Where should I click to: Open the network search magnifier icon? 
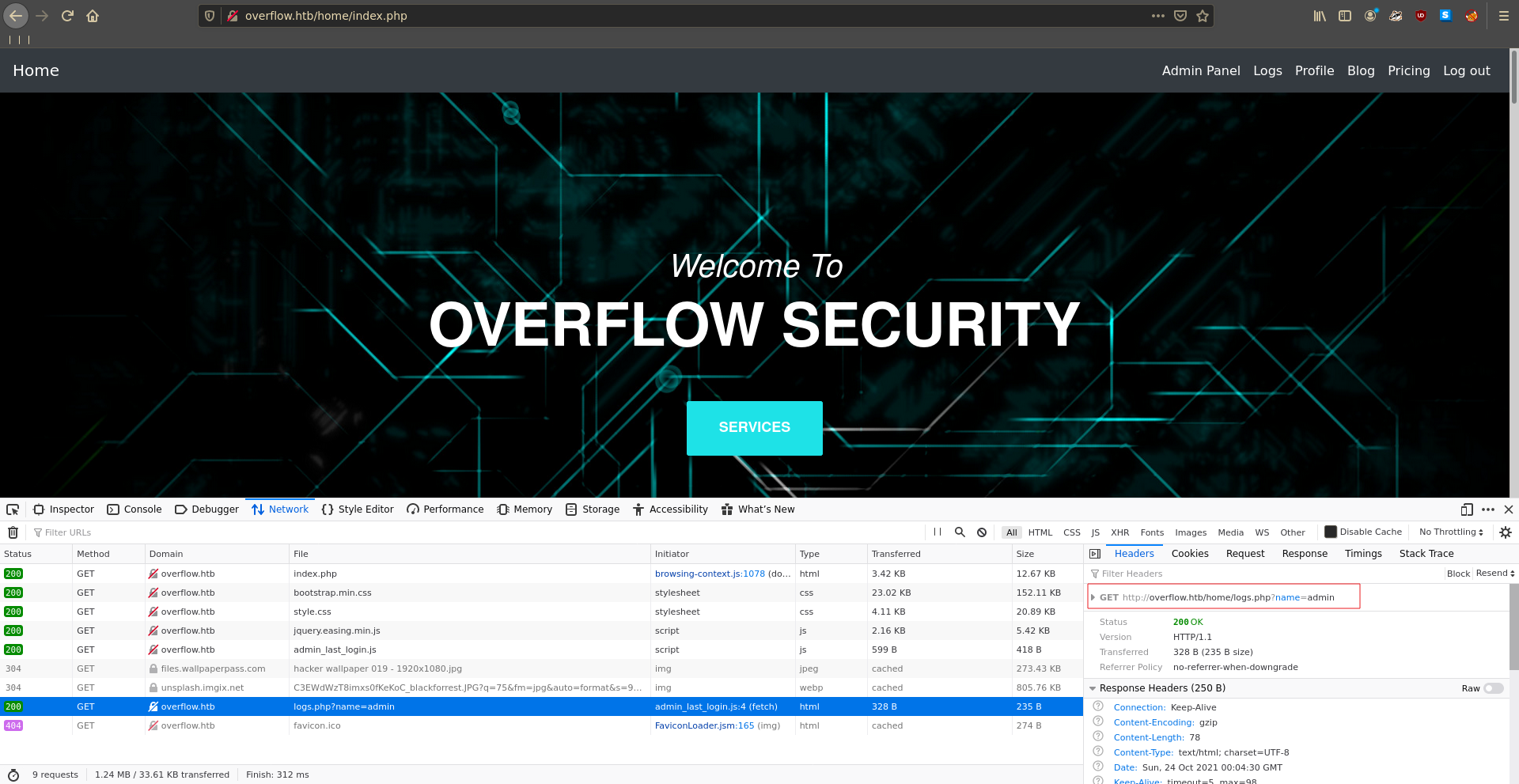[x=960, y=532]
